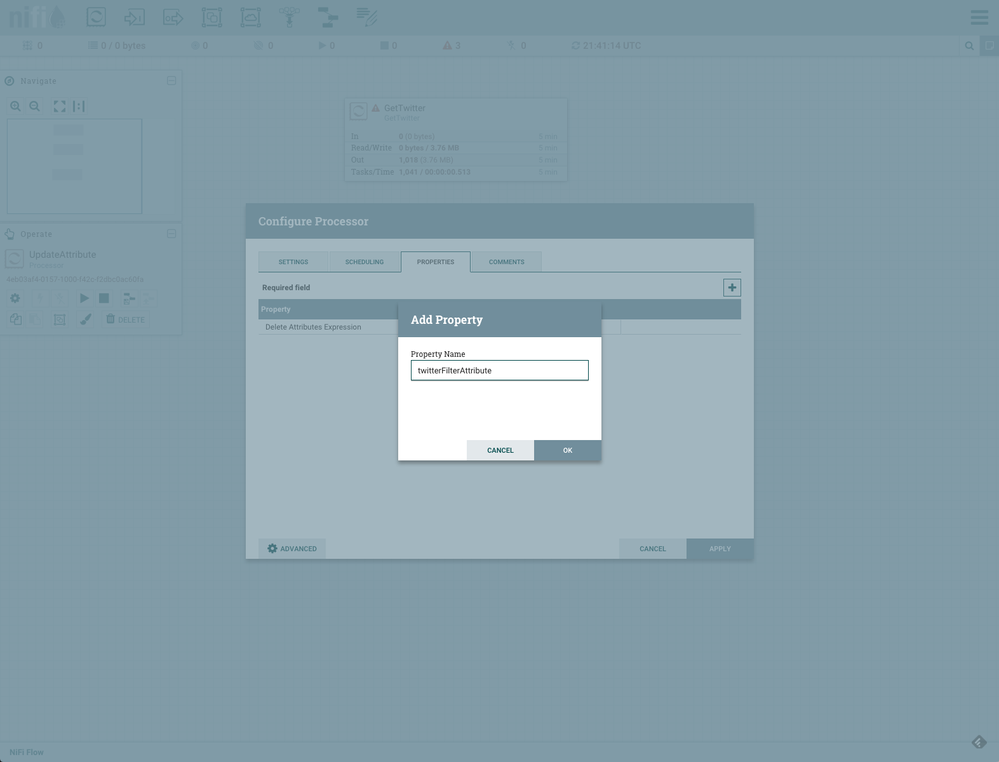This screenshot has width=999, height=762.
Task: Click the Group icon in Operate panel
Action: pos(59,319)
